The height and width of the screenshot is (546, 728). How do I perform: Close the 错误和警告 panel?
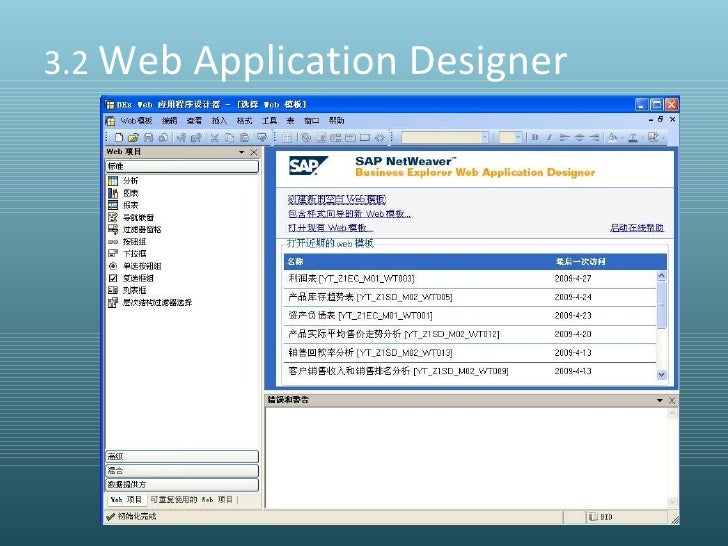(x=672, y=400)
